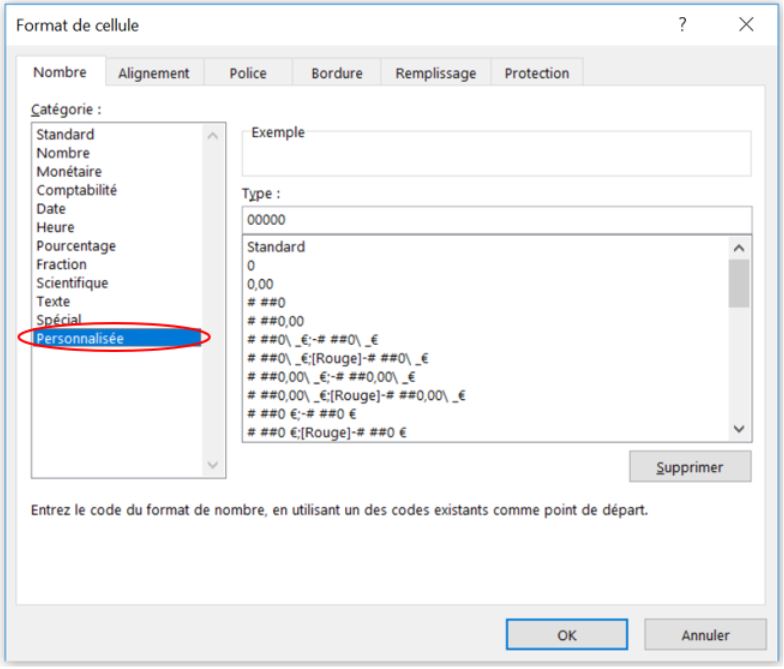Open the Police tab
Viewport: 784px width, 669px height.
pos(247,73)
